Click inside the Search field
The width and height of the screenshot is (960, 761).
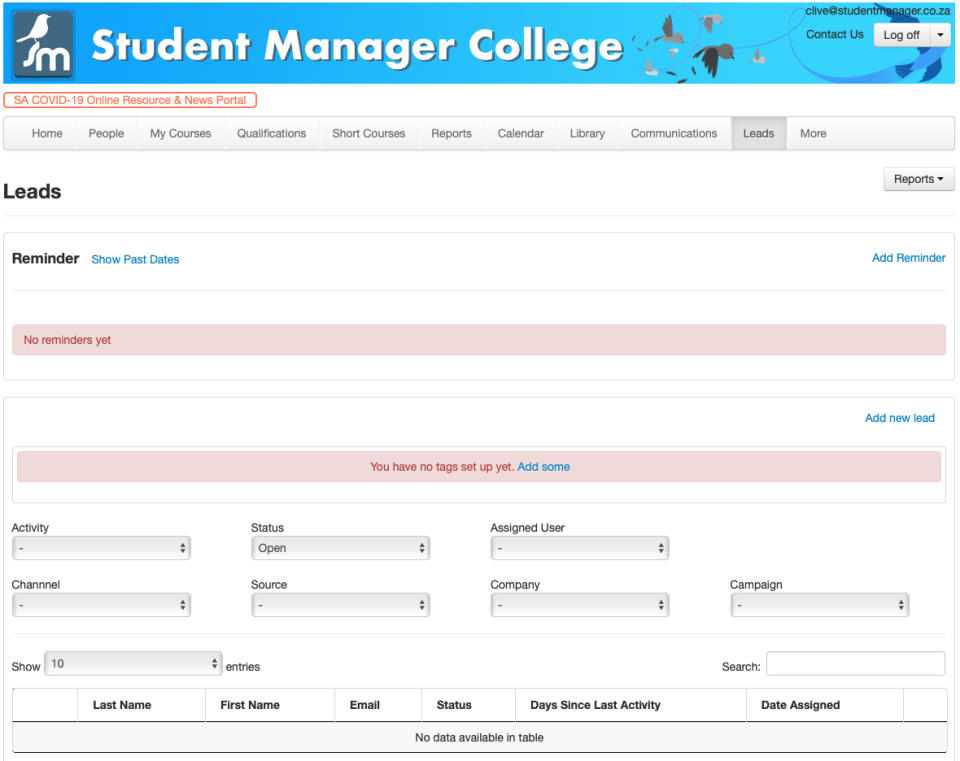click(855, 663)
